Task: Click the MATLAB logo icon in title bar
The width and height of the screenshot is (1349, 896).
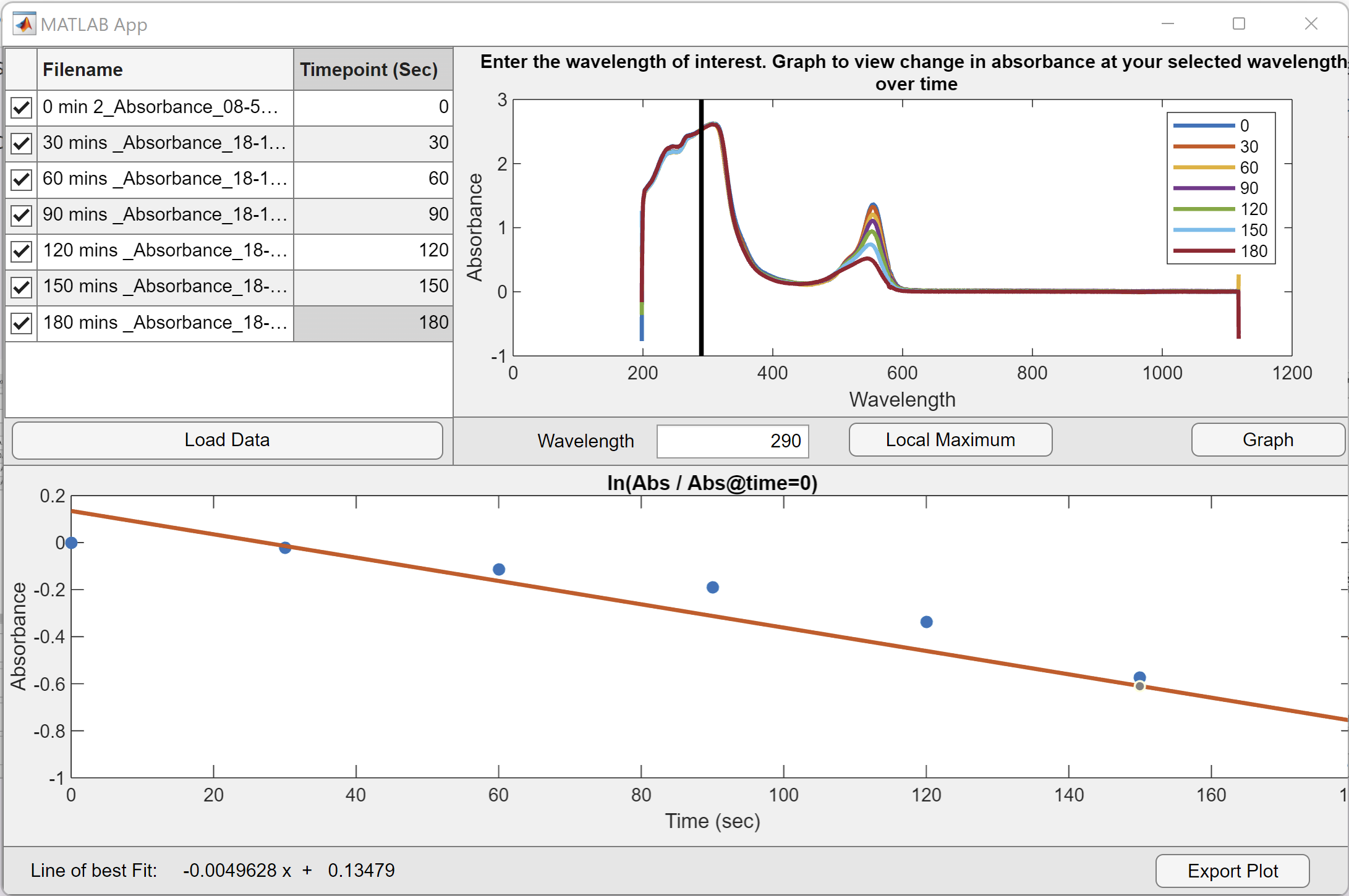Action: 24,24
